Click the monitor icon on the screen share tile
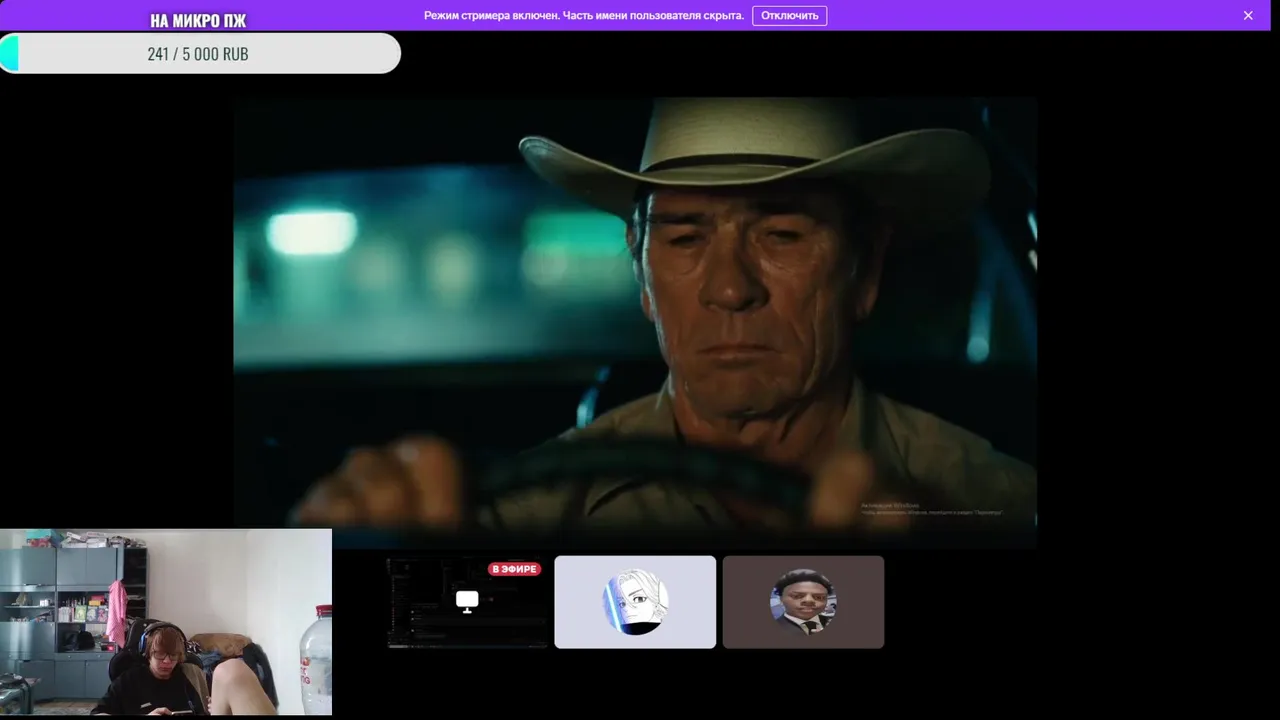The width and height of the screenshot is (1280, 720). coord(467,601)
